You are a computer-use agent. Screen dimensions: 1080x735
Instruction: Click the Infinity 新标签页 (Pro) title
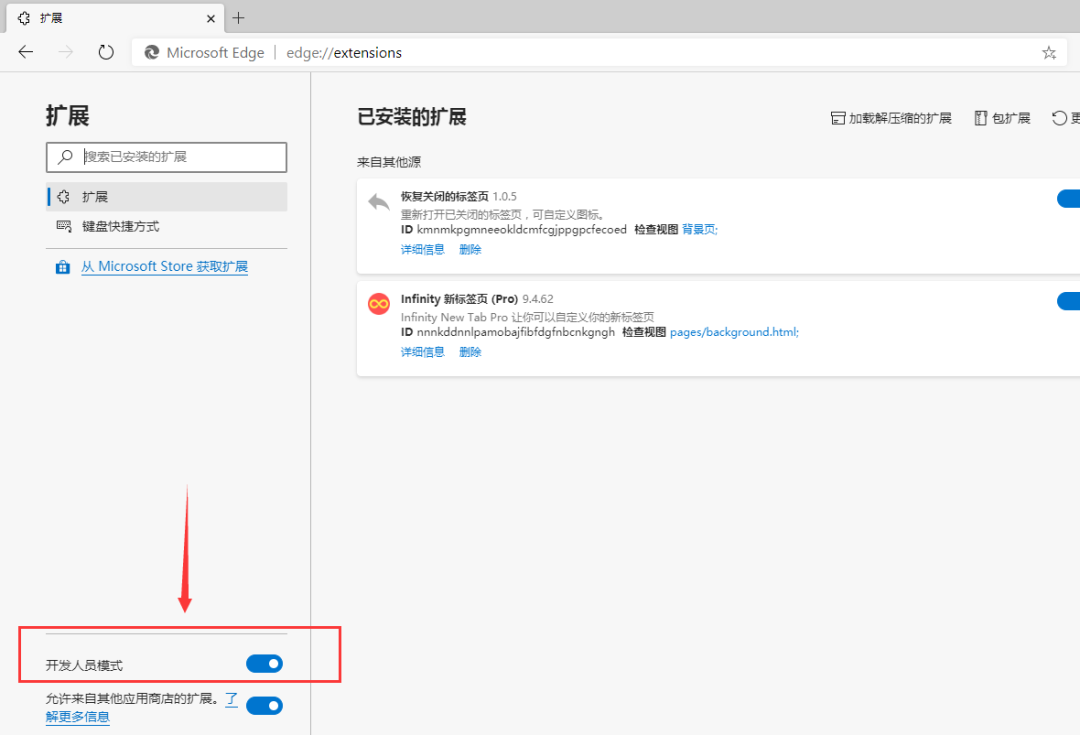459,299
